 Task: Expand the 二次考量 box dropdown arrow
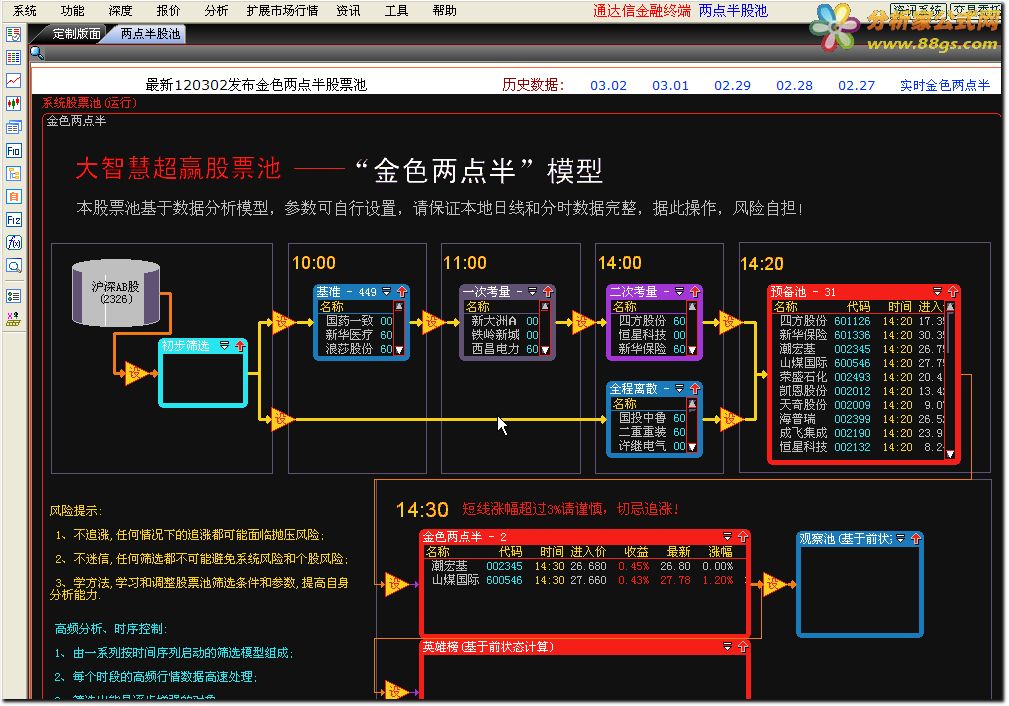tap(679, 292)
